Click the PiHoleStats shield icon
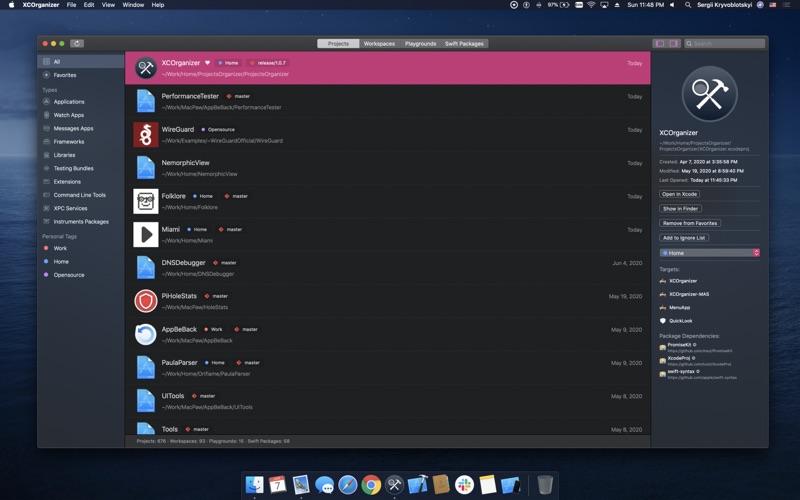Viewport: 800px width, 500px height. pos(145,301)
